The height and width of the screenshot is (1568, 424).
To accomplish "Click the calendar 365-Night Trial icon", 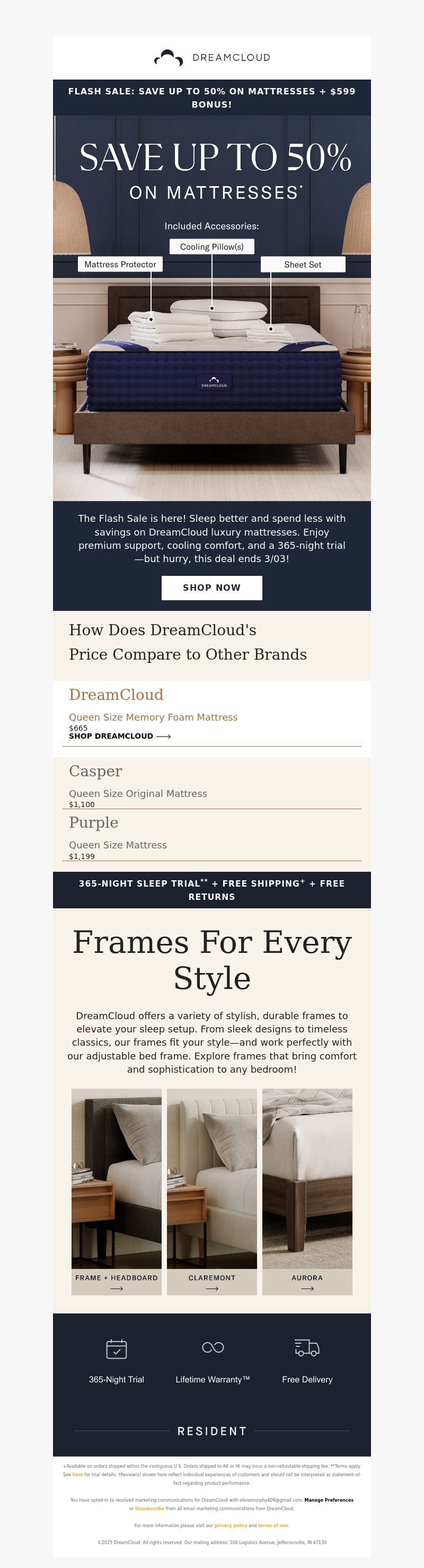I will point(116,1349).
